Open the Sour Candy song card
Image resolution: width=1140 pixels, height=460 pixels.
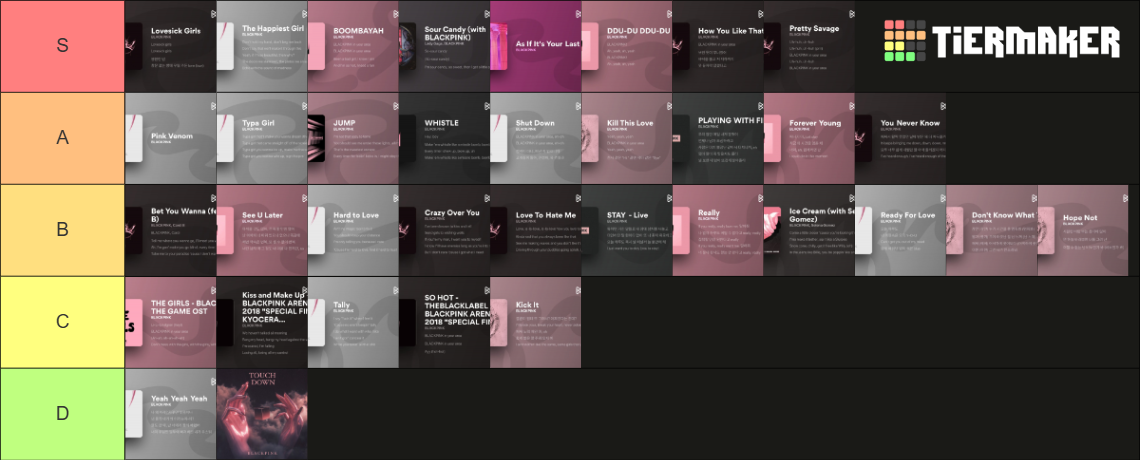tap(445, 46)
